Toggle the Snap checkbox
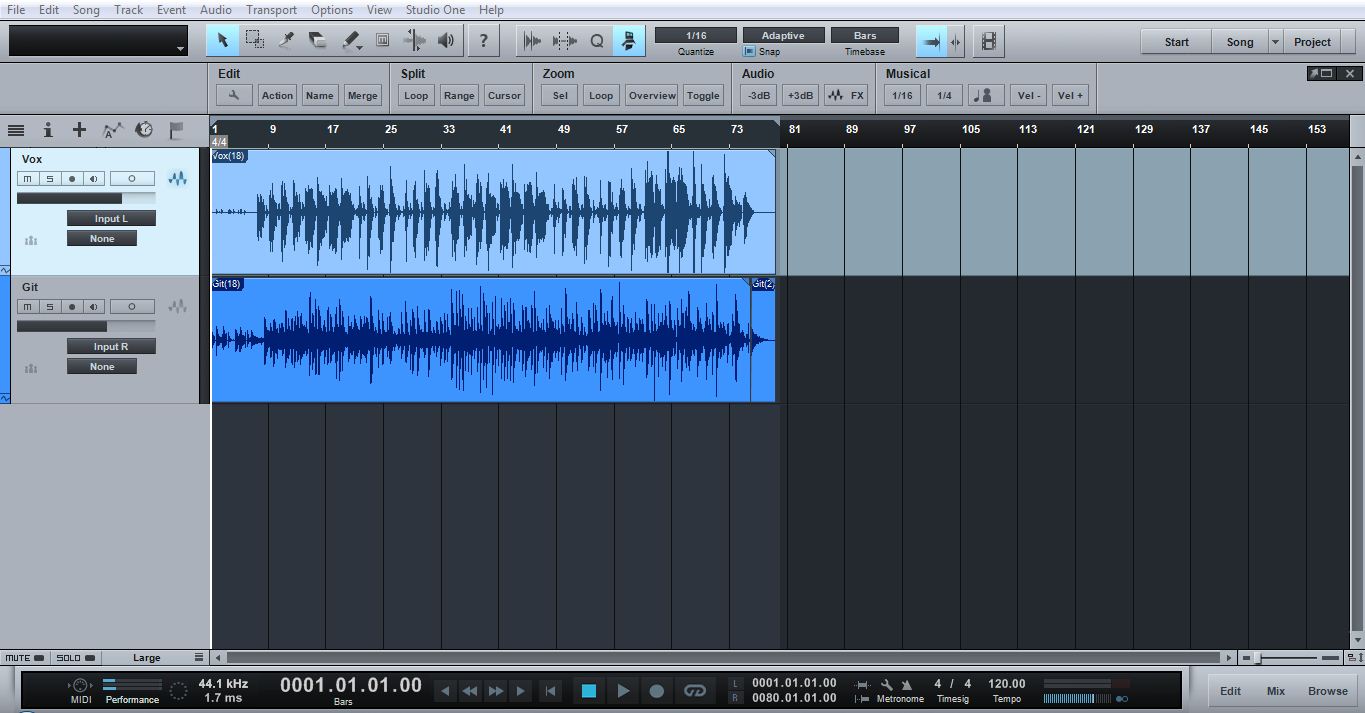This screenshot has height=713, width=1365. (749, 51)
